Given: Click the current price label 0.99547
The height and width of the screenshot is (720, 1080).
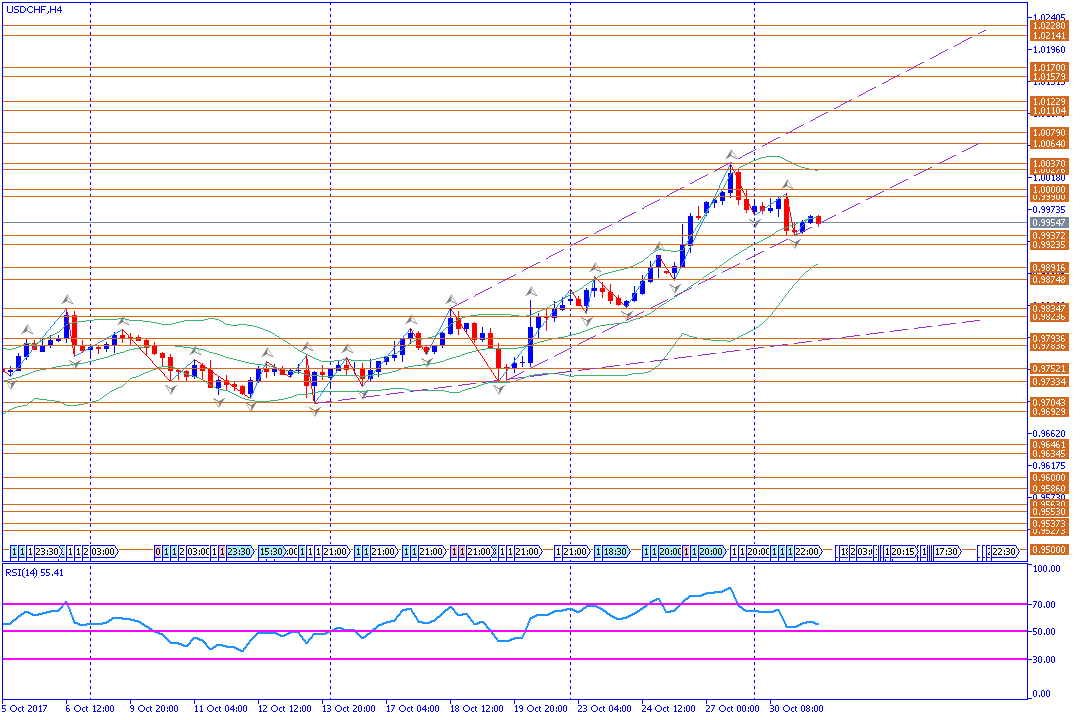Looking at the screenshot, I should tap(1049, 223).
